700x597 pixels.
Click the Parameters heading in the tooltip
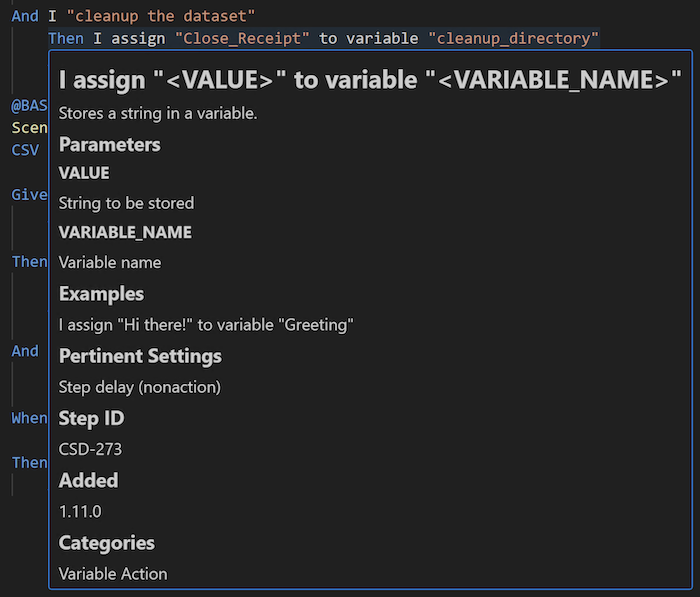click(x=109, y=144)
